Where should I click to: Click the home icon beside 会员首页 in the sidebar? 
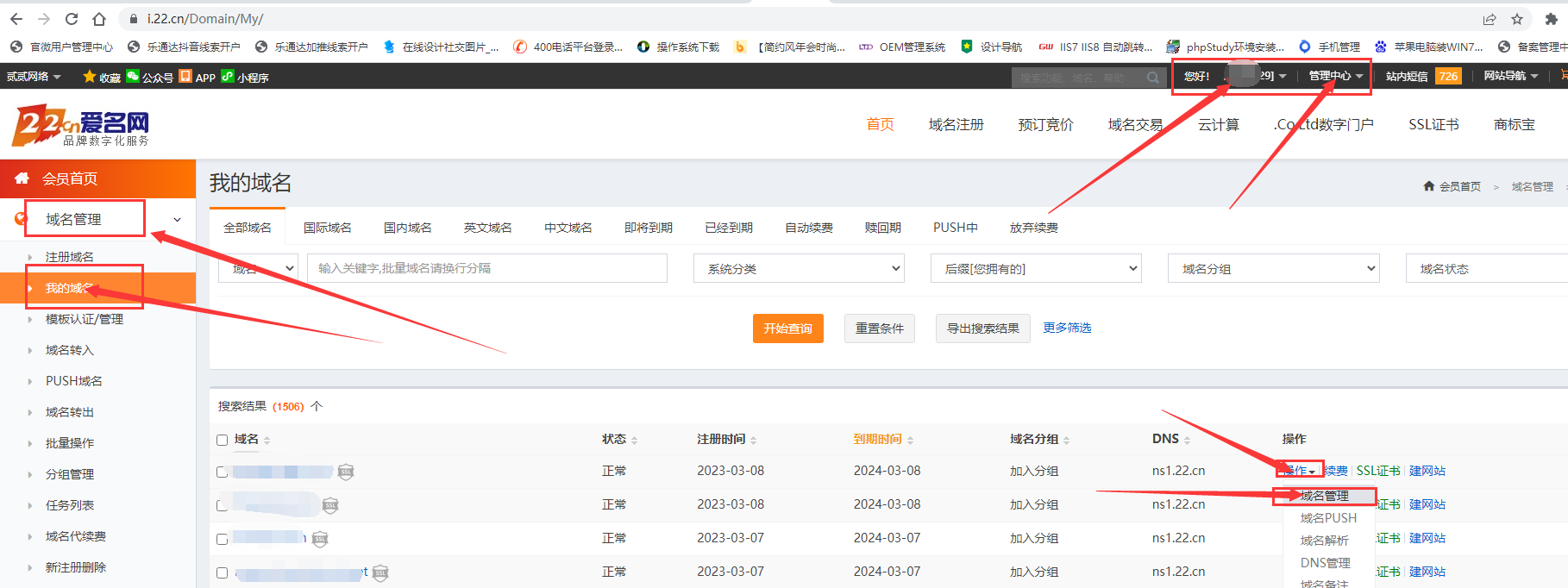tap(22, 178)
